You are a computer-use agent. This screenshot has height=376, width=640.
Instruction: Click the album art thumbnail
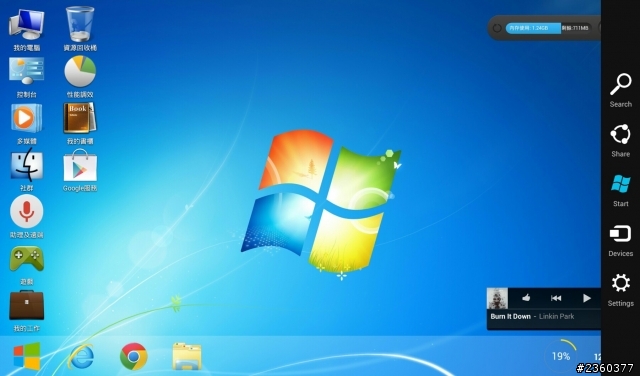pyautogui.click(x=498, y=298)
